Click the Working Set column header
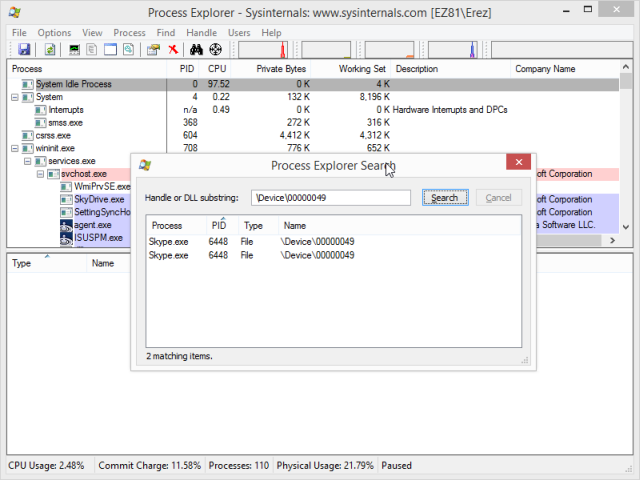This screenshot has height=480, width=640. 351,69
